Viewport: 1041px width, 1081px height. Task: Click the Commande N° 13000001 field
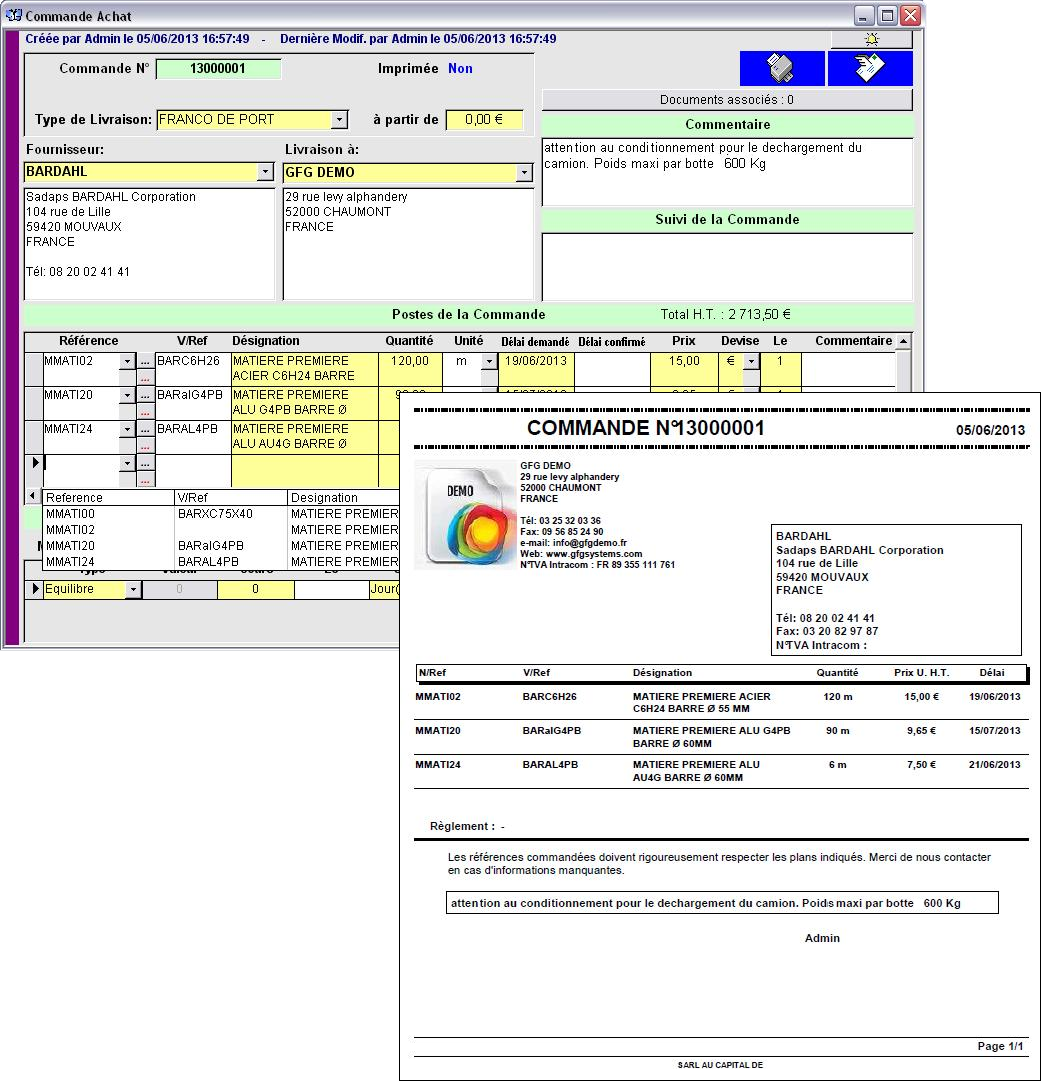[218, 68]
